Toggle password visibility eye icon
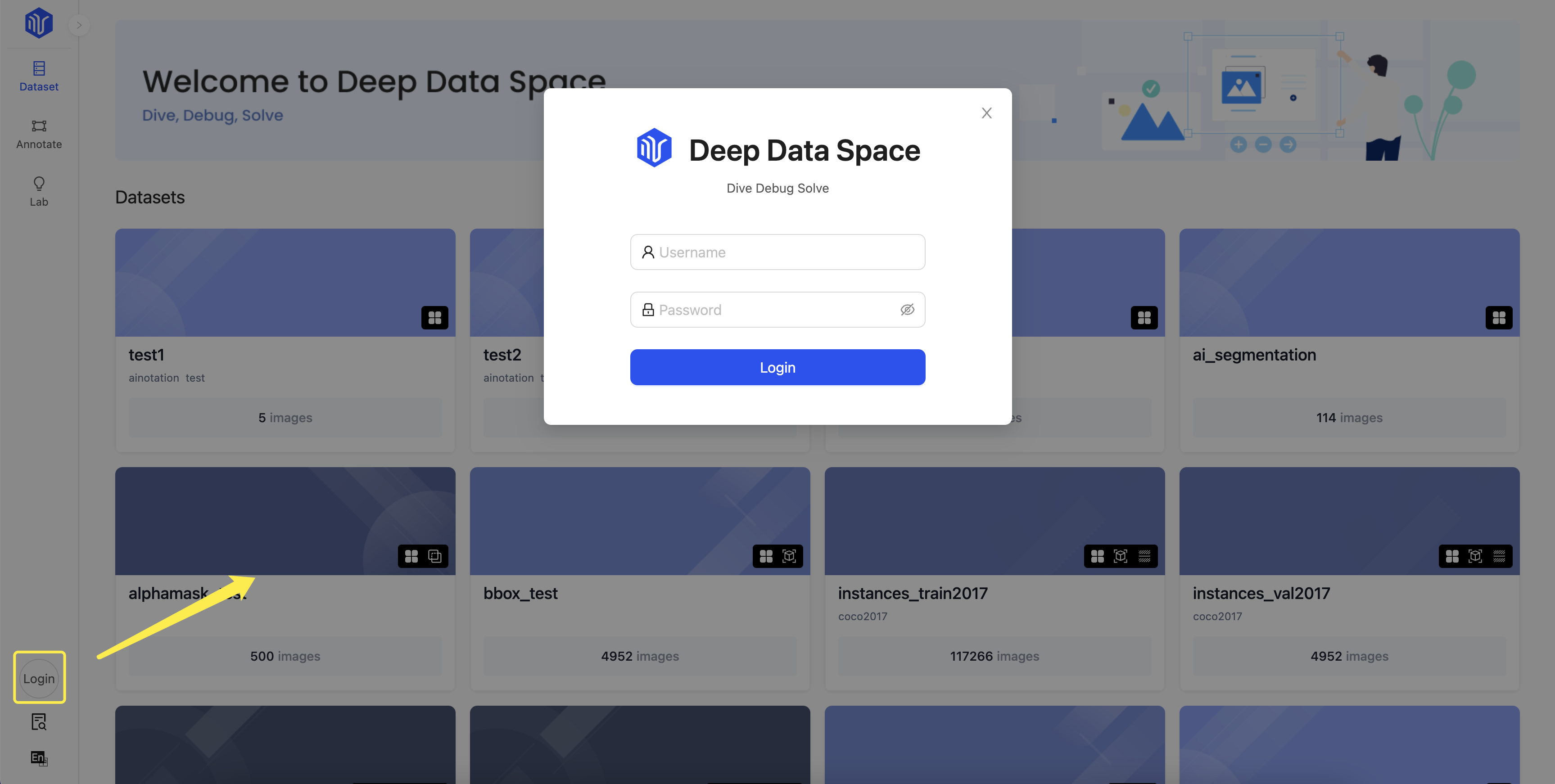 pos(907,310)
